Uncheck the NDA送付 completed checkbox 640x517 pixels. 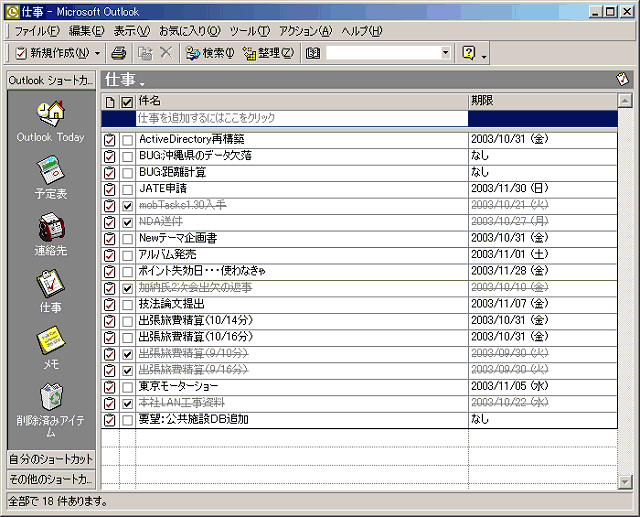point(128,223)
